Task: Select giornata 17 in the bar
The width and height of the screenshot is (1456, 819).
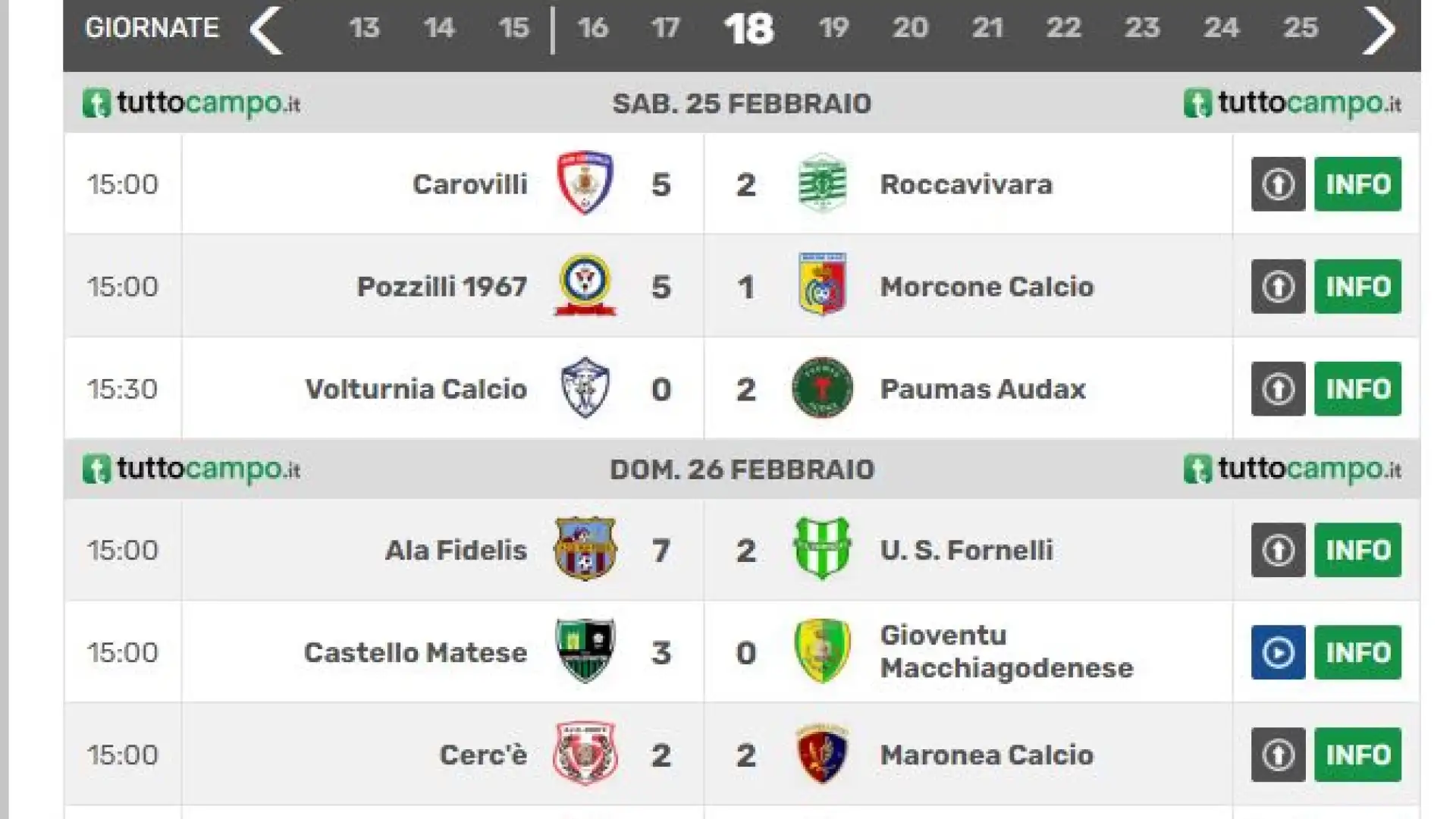Action: coord(665,28)
